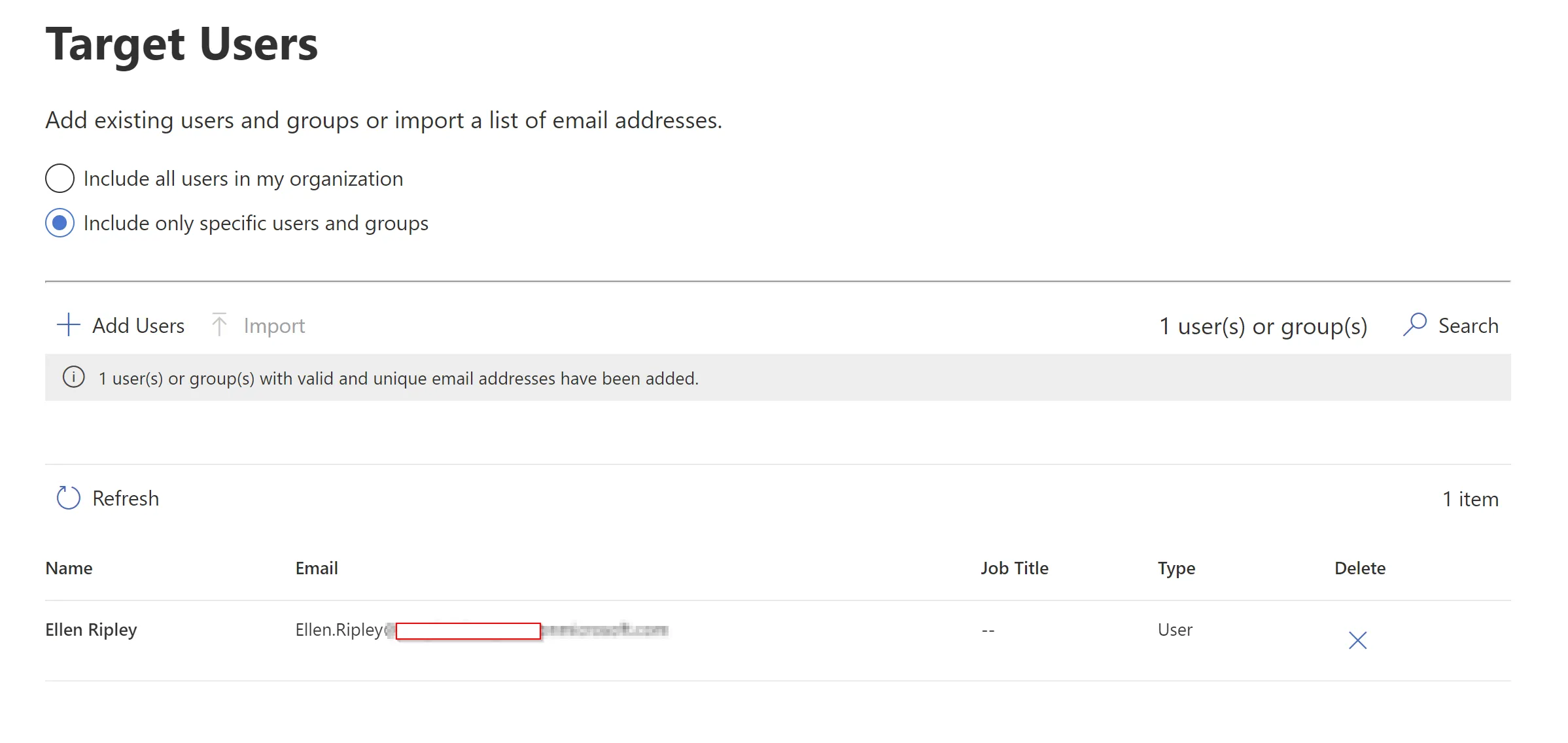
Task: Click Ellen Ripley's email address cell
Action: [x=482, y=631]
